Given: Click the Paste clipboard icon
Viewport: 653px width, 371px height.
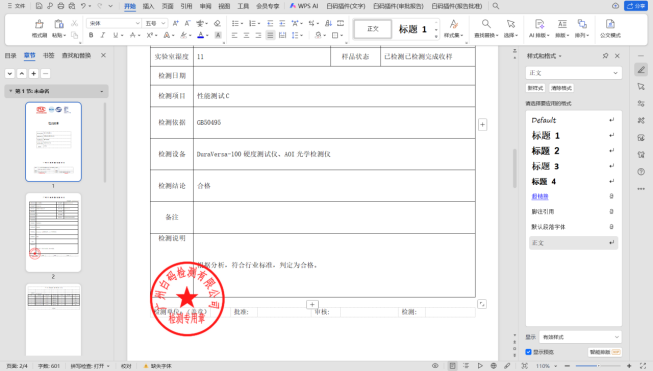Looking at the screenshot, I should 59,24.
